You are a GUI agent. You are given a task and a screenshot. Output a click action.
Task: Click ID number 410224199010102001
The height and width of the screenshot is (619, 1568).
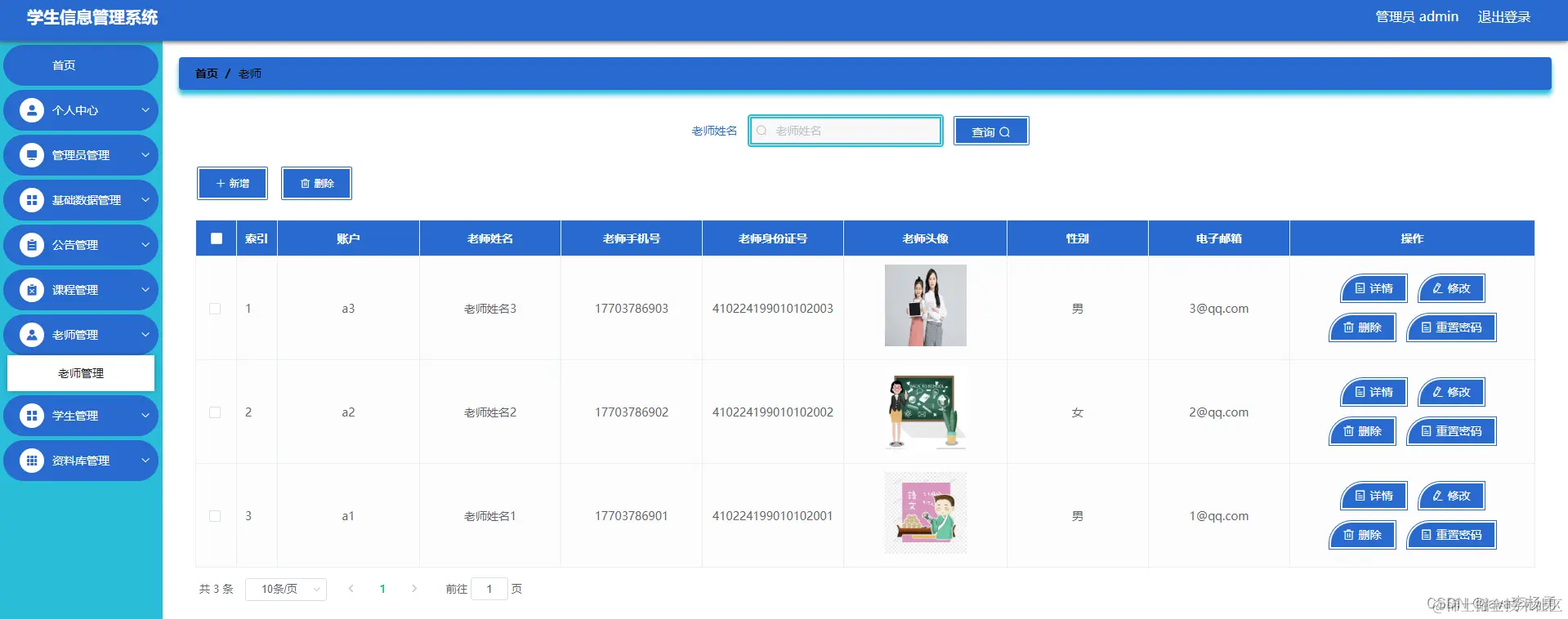pos(773,516)
